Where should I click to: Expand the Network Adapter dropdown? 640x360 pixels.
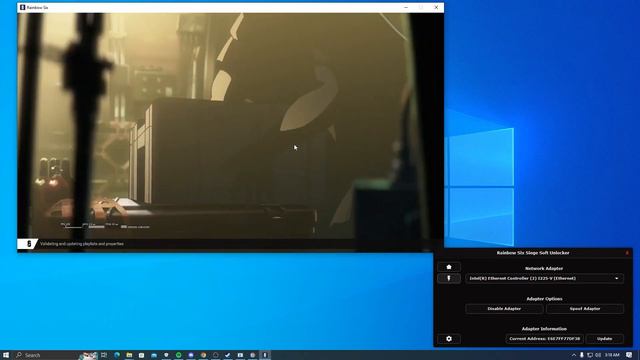click(544, 278)
